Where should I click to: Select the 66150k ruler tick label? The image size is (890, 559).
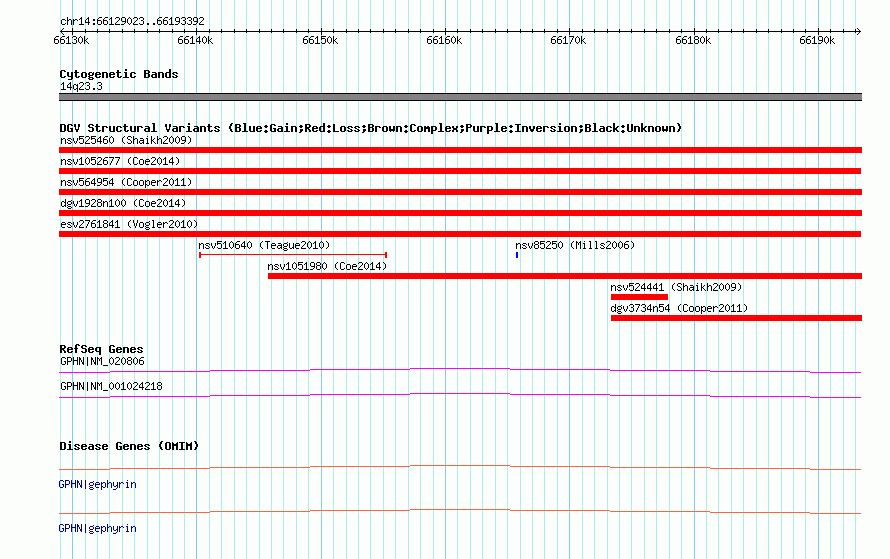320,40
